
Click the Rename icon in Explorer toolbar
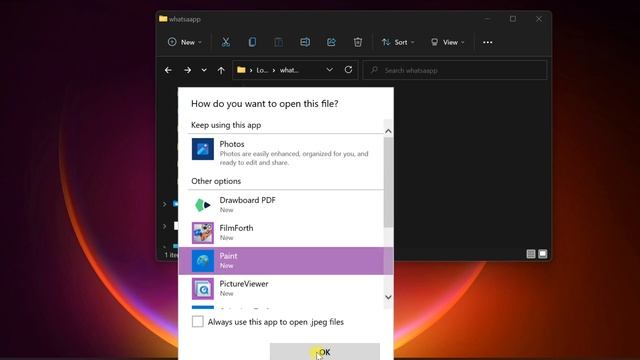(x=305, y=42)
